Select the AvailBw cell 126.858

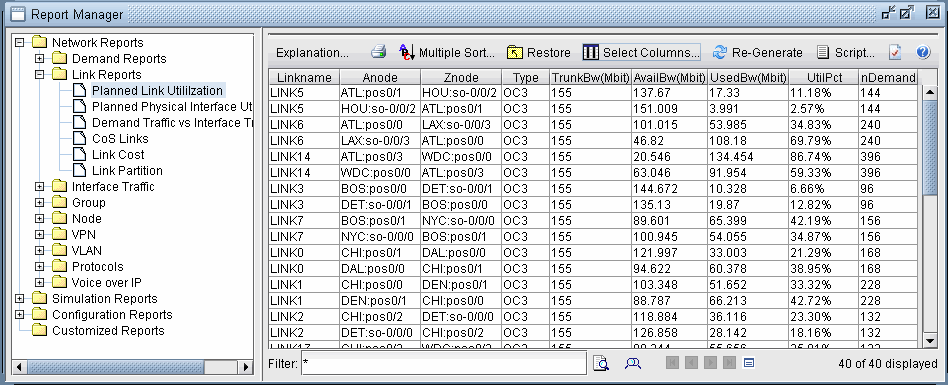[669, 332]
